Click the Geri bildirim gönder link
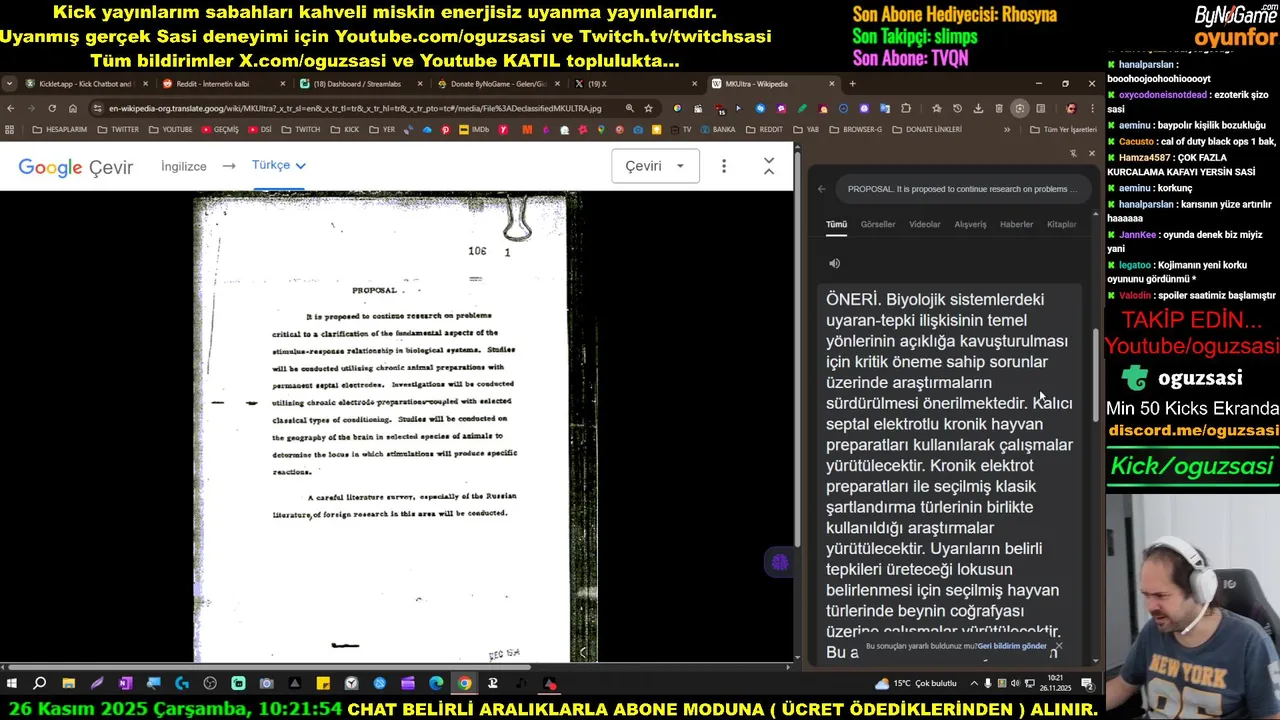 [1012, 646]
